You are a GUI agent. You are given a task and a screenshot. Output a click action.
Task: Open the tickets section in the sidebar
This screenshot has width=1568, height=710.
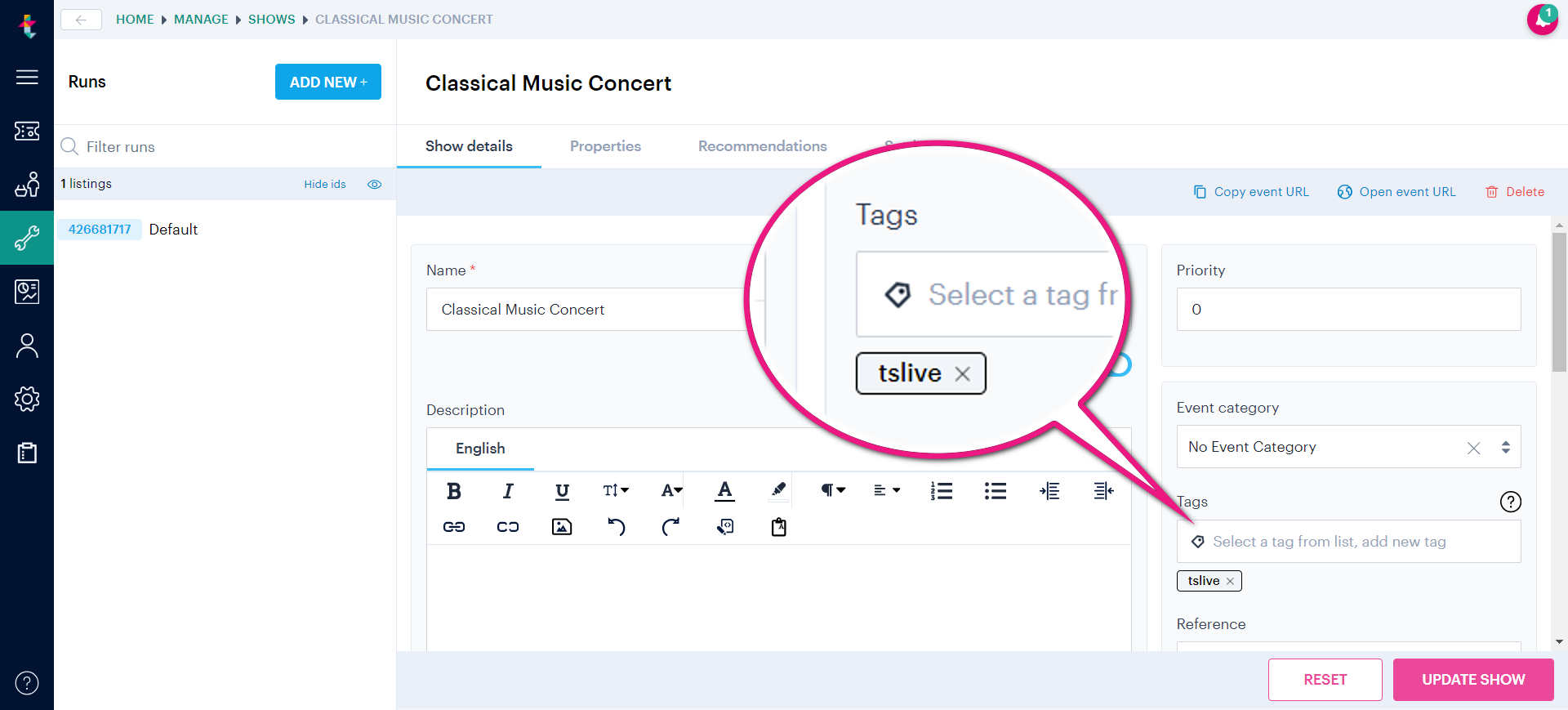tap(27, 131)
